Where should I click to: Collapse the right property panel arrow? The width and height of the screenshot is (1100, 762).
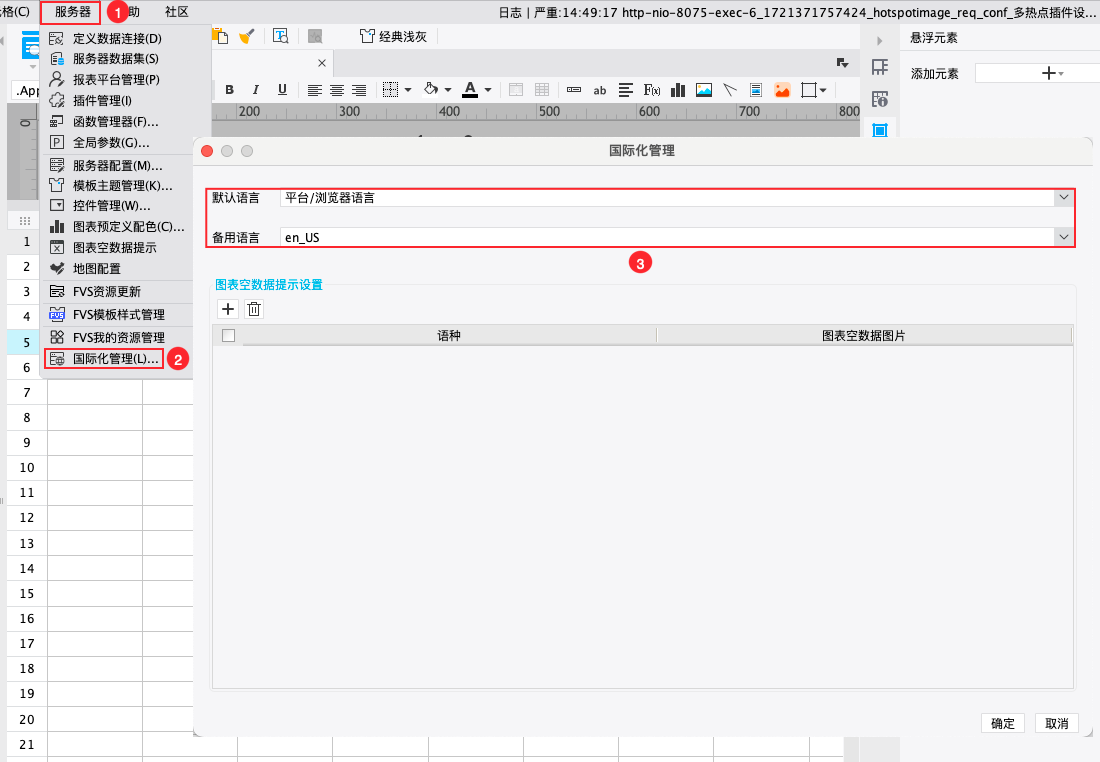tap(879, 41)
